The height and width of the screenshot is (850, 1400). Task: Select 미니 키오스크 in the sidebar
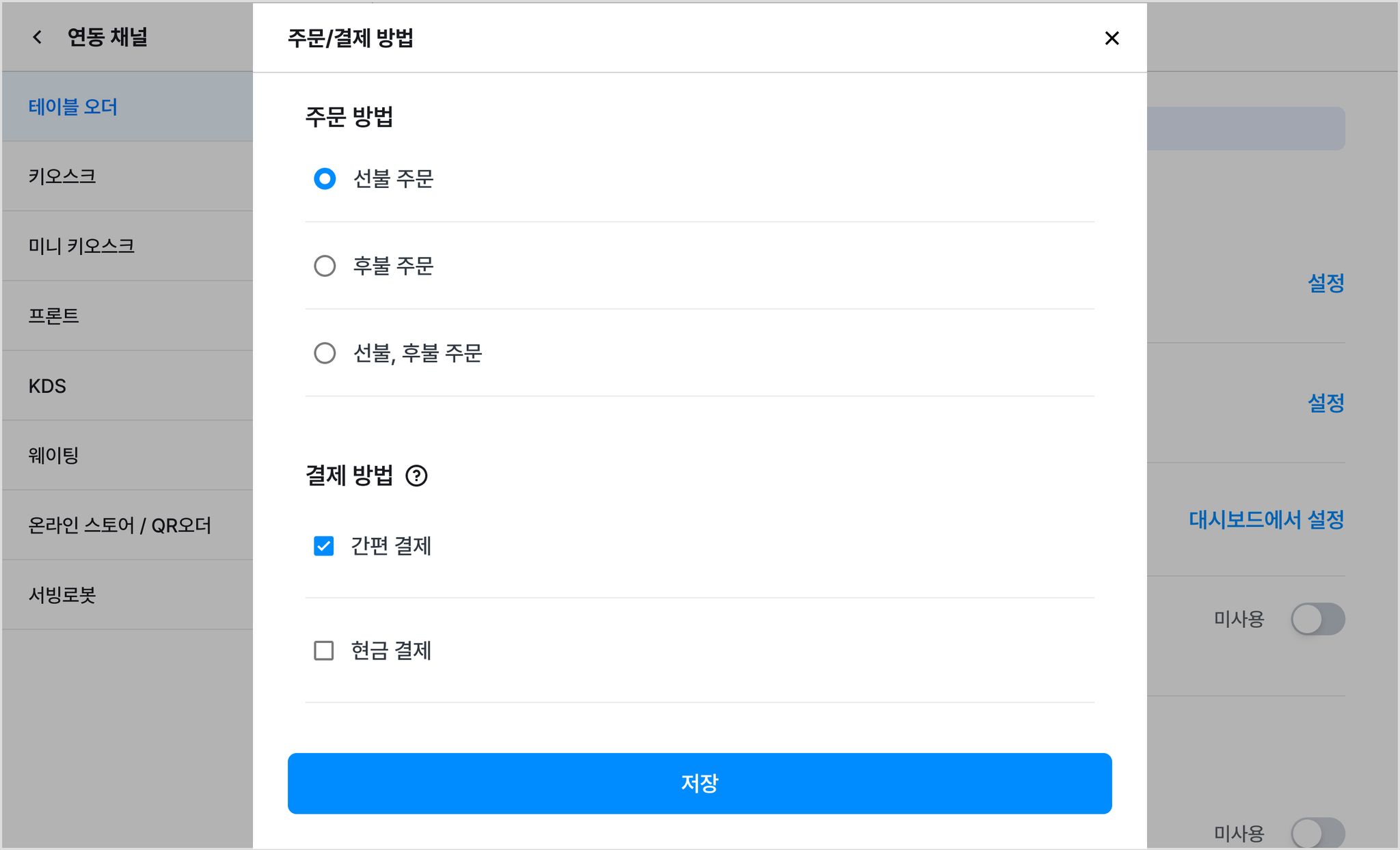[127, 246]
